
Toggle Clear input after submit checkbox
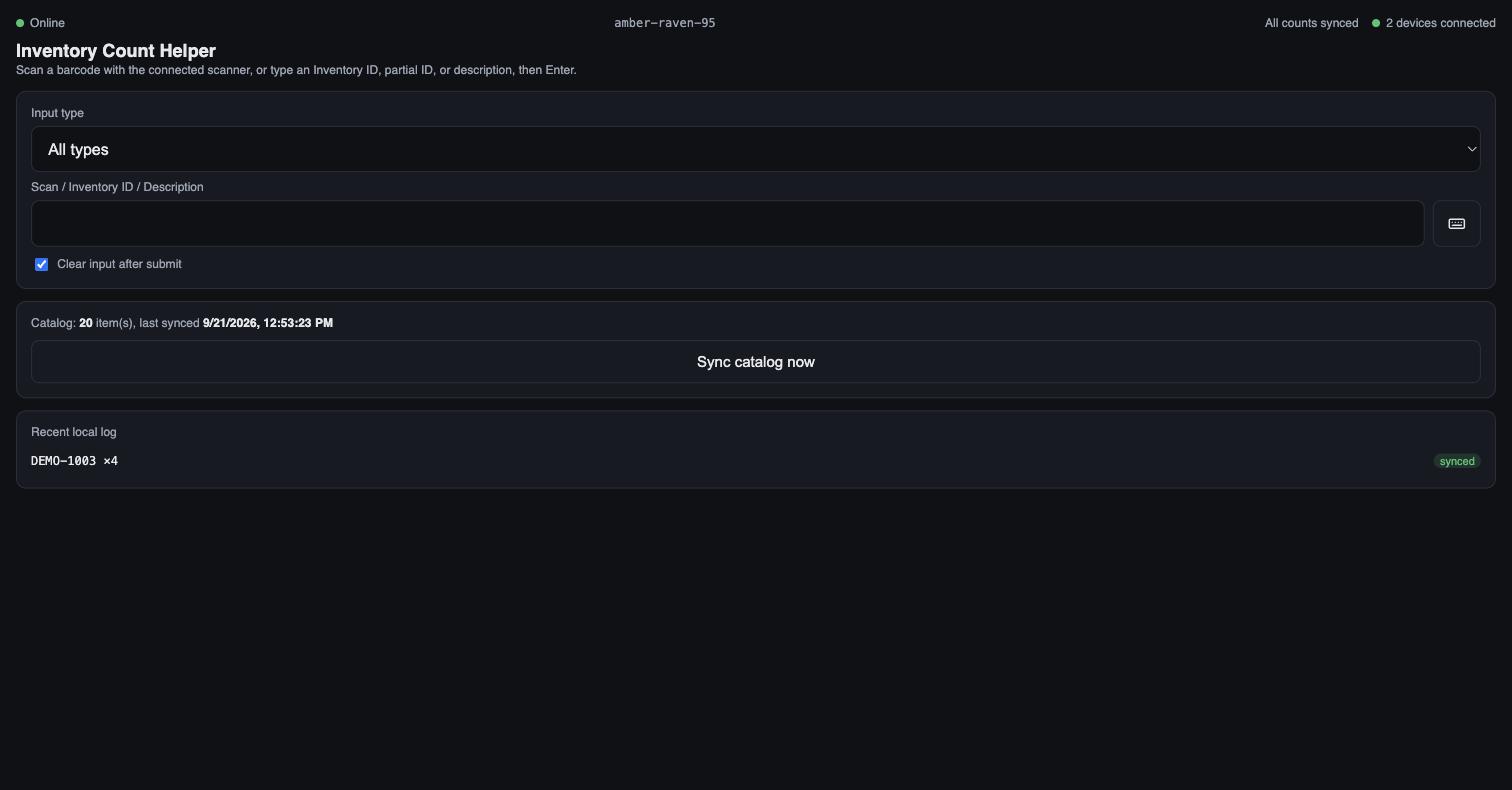click(41, 264)
